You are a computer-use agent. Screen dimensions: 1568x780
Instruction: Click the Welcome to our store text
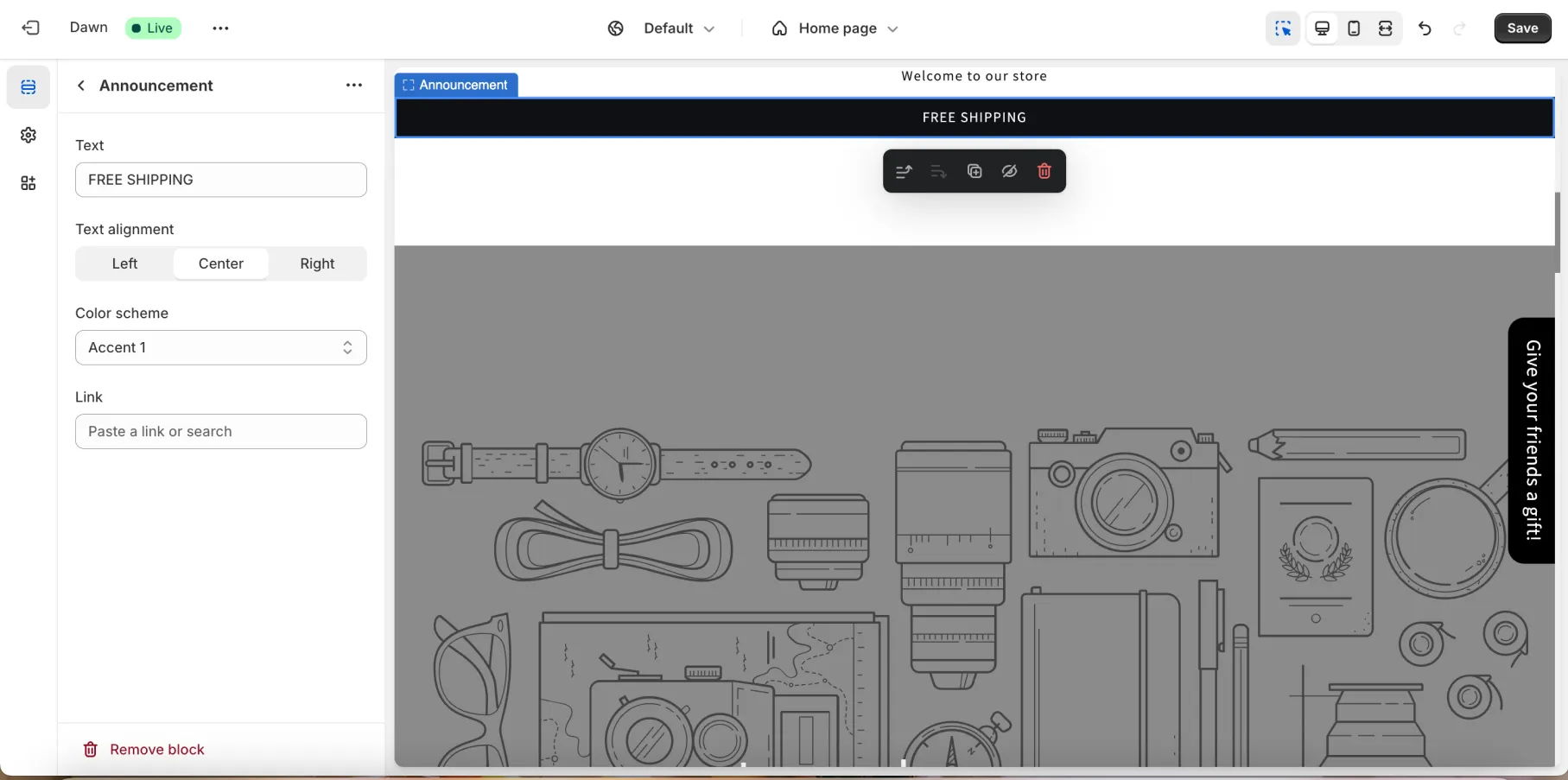point(974,76)
